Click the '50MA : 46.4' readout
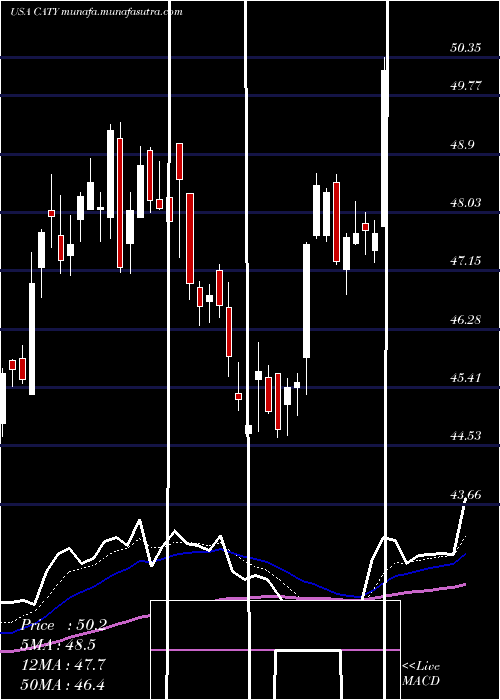The image size is (500, 700). (63, 684)
